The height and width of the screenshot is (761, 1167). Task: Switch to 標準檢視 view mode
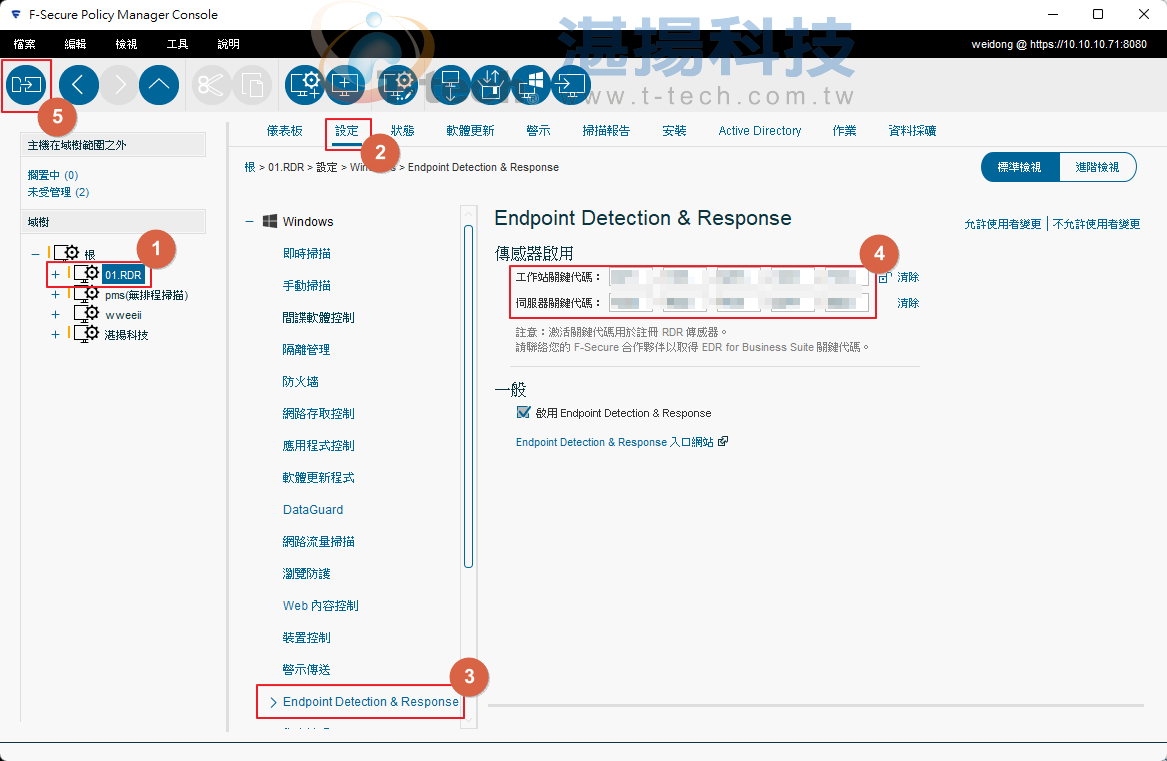1019,167
